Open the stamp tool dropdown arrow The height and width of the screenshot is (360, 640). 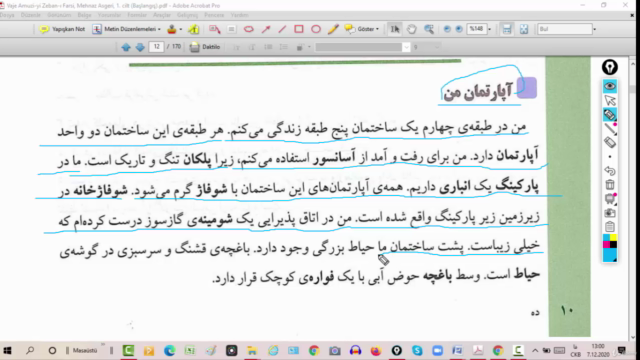[x=181, y=29]
